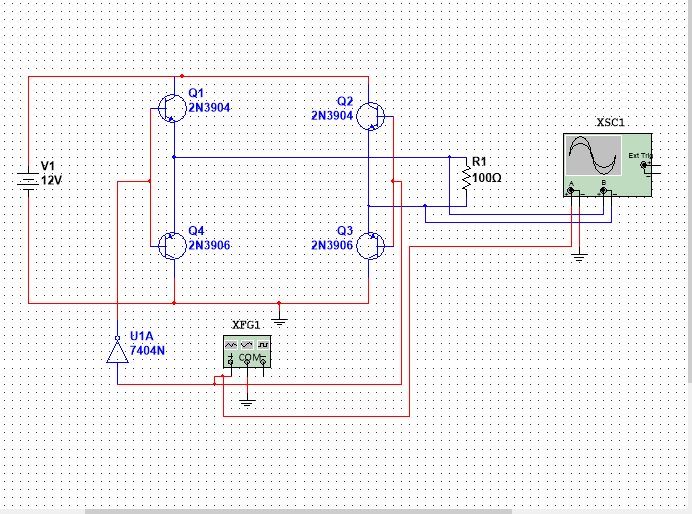Click the ground symbol below oscilloscope
Screen dimensions: 692x514
pyautogui.click(x=579, y=257)
